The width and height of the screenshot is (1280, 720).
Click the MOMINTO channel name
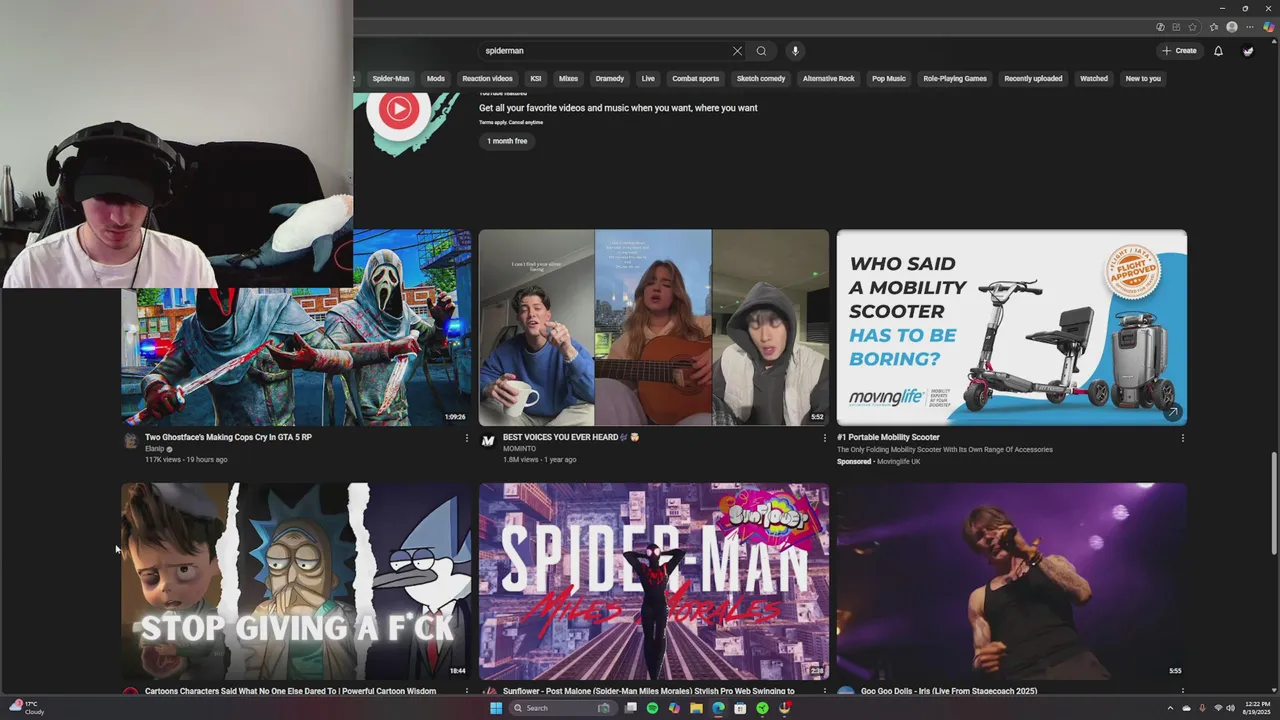(x=519, y=449)
